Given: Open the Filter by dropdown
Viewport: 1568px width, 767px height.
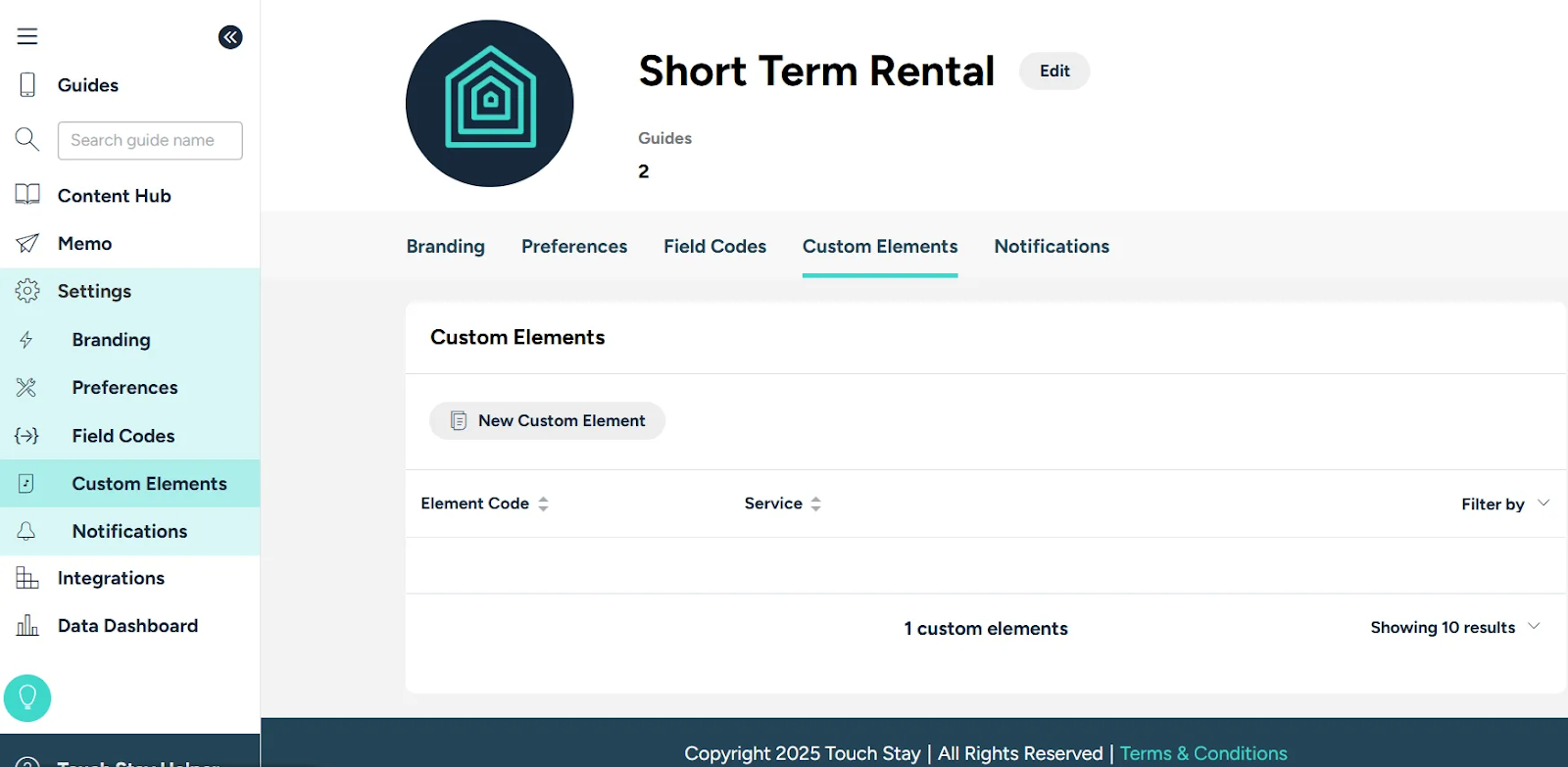Looking at the screenshot, I should (x=1505, y=503).
